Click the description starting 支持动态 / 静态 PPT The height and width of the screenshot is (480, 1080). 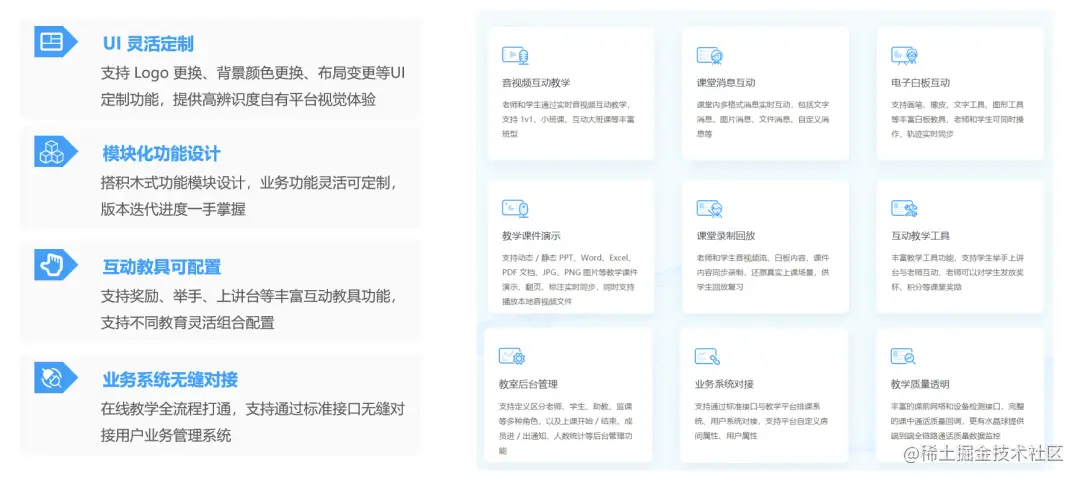click(x=568, y=280)
